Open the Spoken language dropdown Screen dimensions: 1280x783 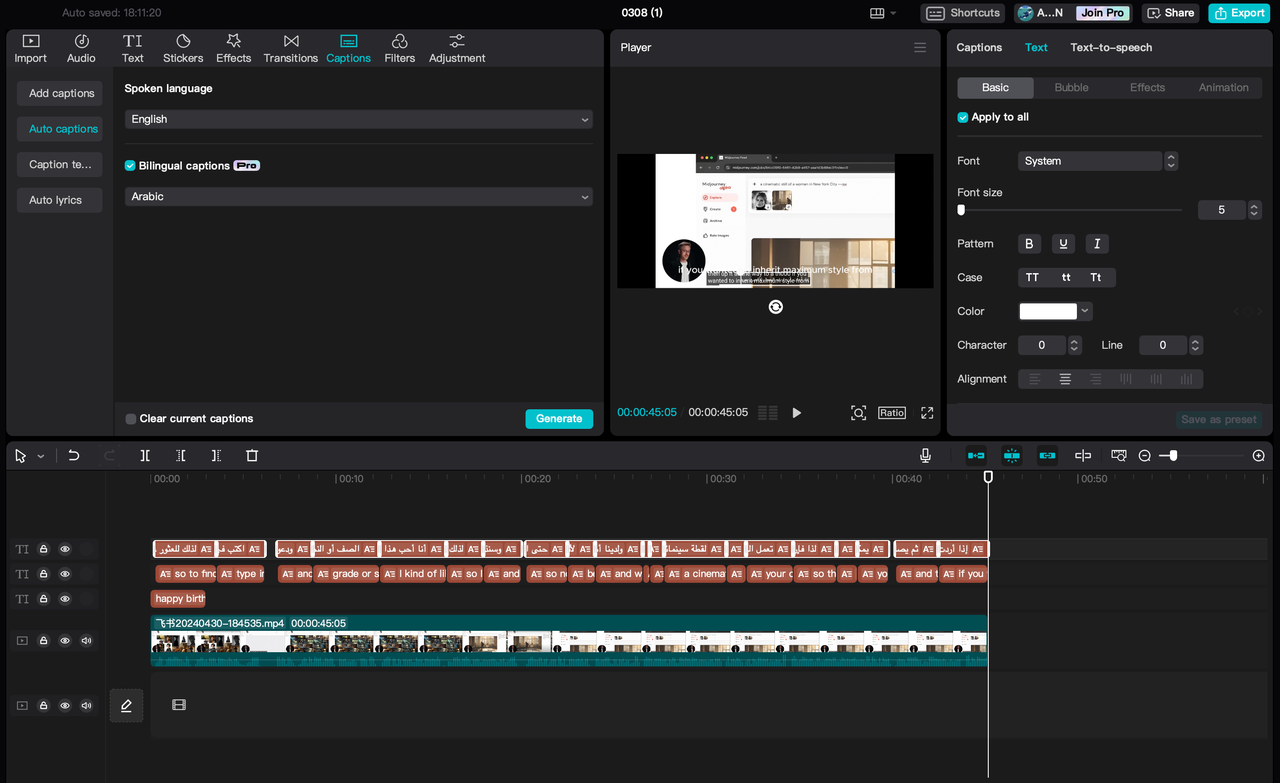358,118
